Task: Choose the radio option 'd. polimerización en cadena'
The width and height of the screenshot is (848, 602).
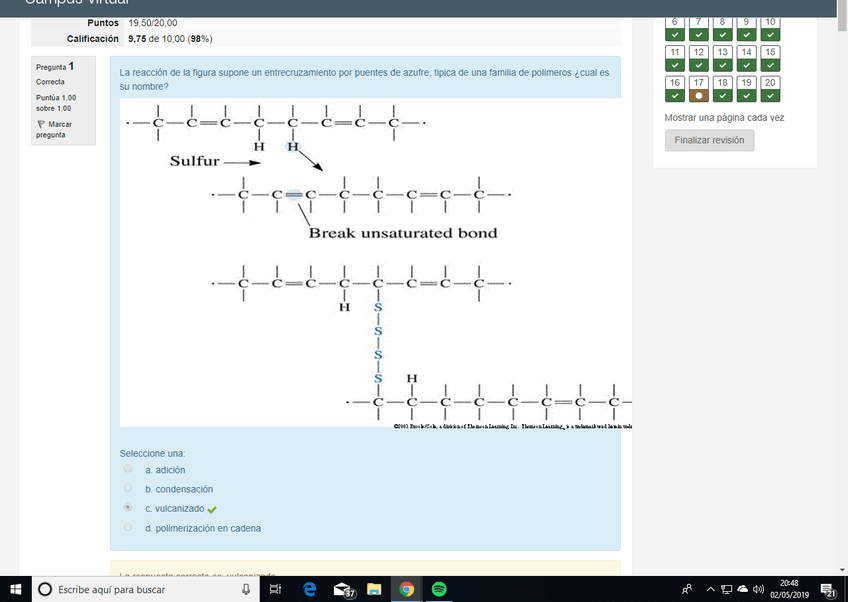Action: pyautogui.click(x=127, y=527)
